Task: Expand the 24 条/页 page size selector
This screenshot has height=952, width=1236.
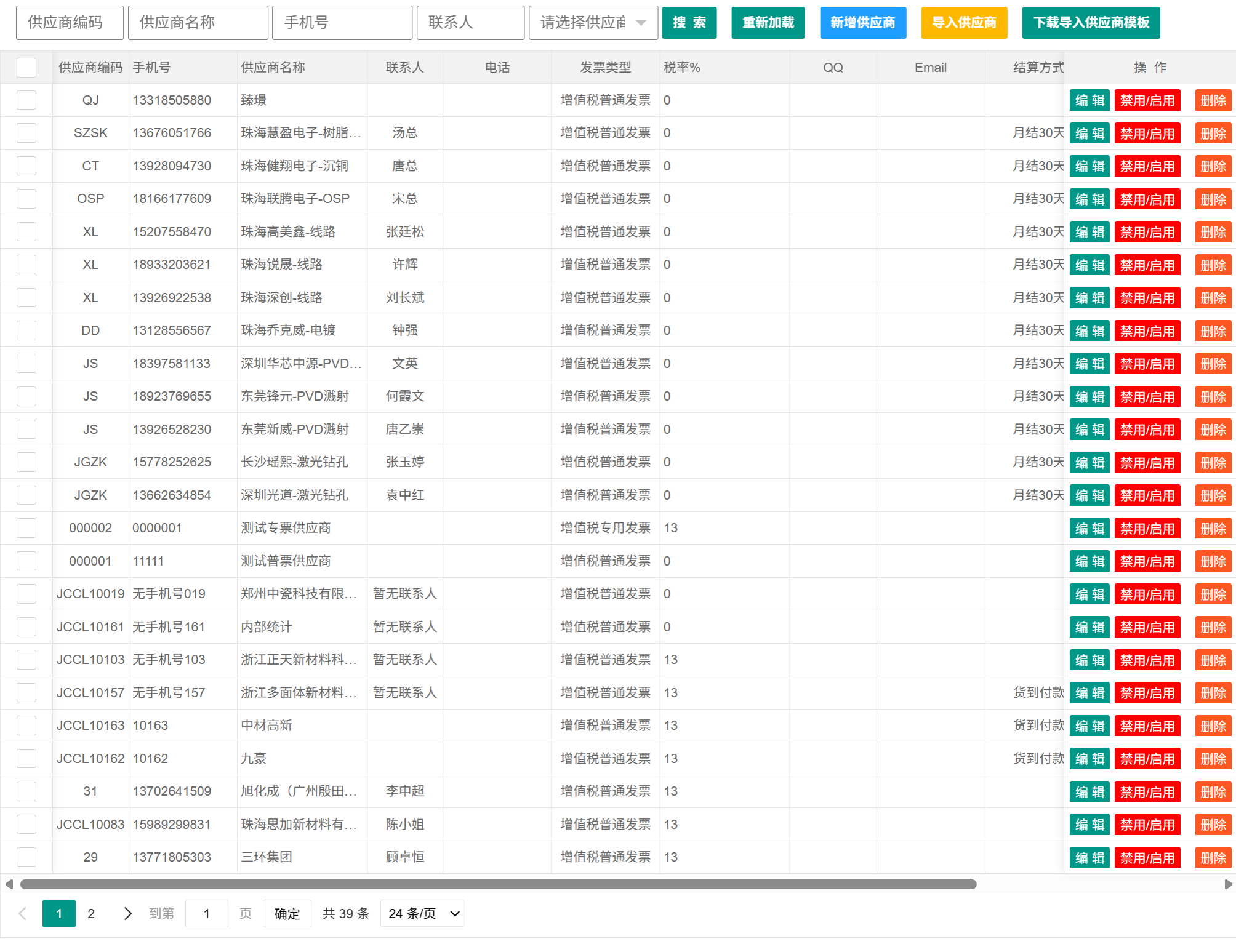Action: [422, 913]
